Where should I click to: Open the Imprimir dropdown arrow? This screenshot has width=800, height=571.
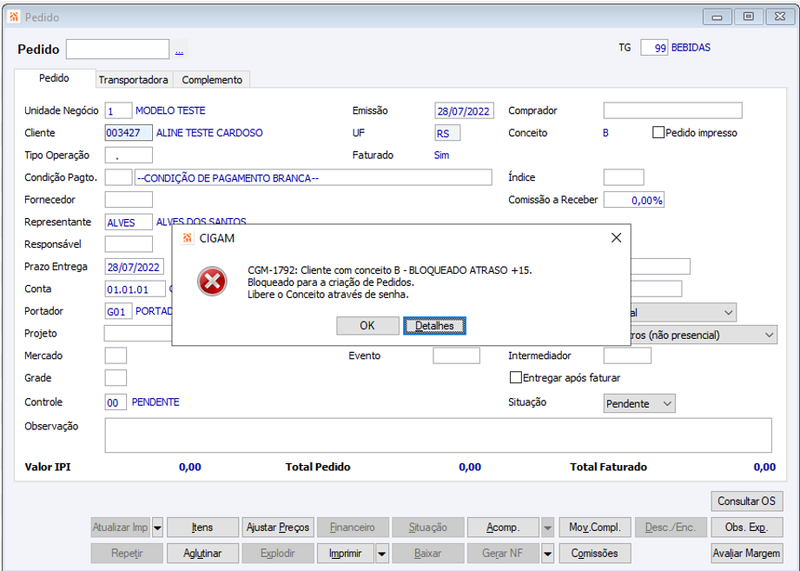[x=382, y=553]
